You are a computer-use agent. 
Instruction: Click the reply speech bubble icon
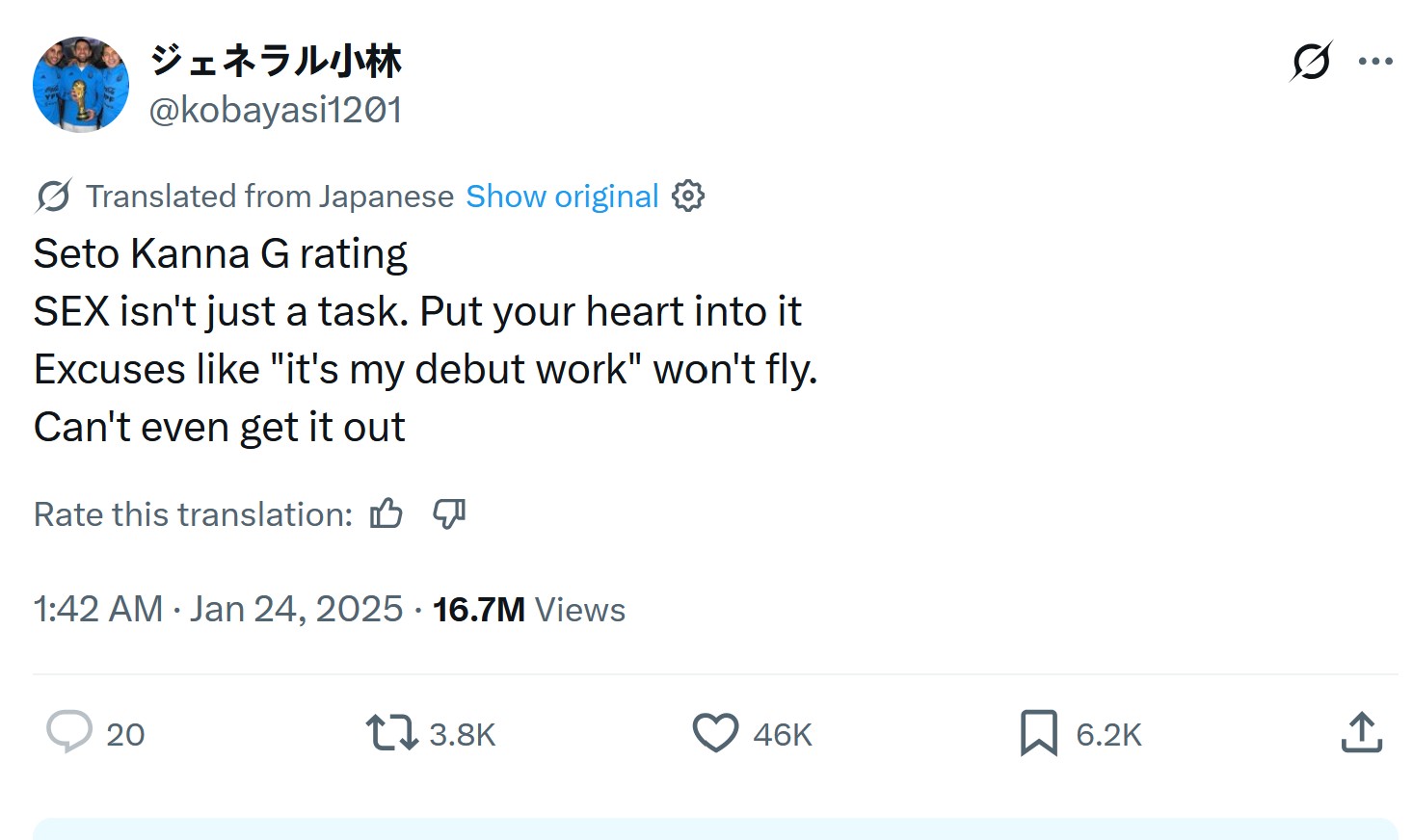click(x=69, y=732)
